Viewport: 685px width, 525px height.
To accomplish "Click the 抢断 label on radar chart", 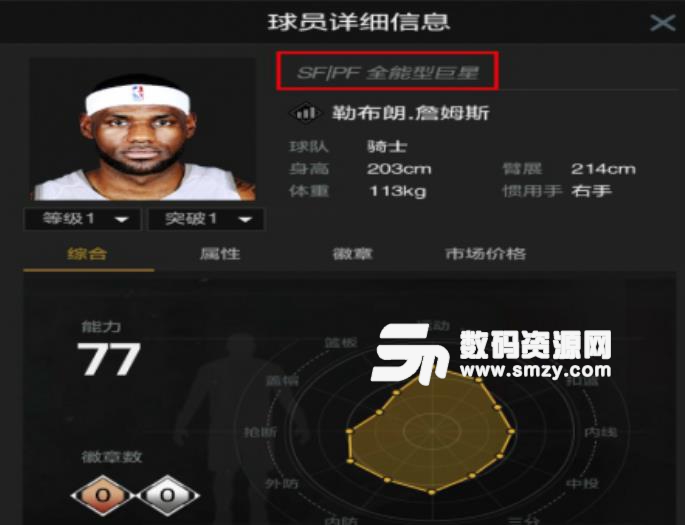I will (261, 432).
